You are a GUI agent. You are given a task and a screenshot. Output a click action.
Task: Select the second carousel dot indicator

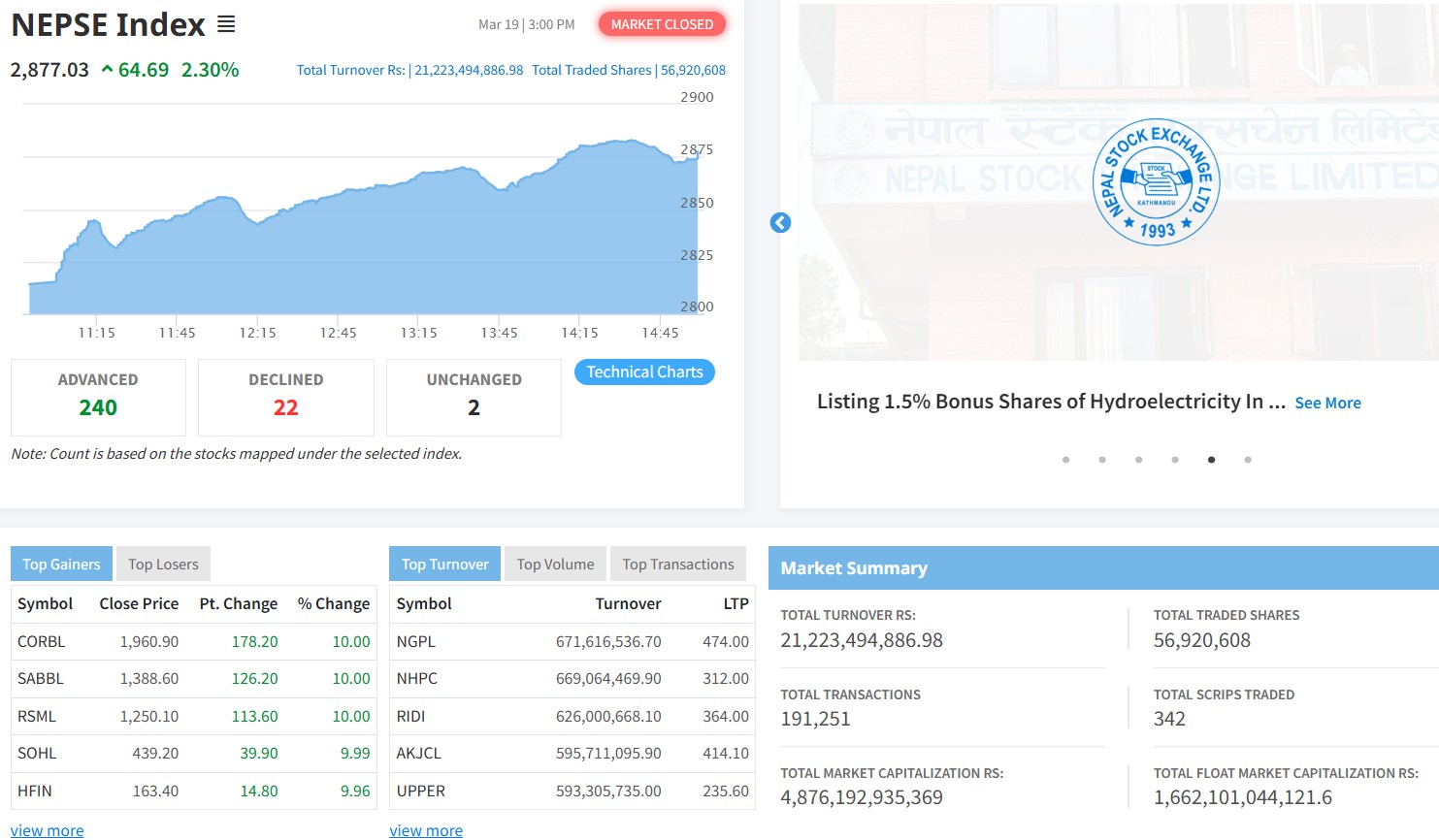[x=1102, y=460]
